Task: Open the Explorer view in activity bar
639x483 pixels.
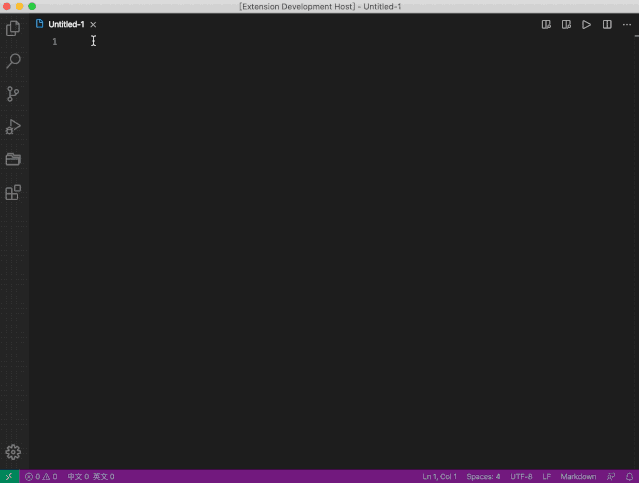Action: 13,28
